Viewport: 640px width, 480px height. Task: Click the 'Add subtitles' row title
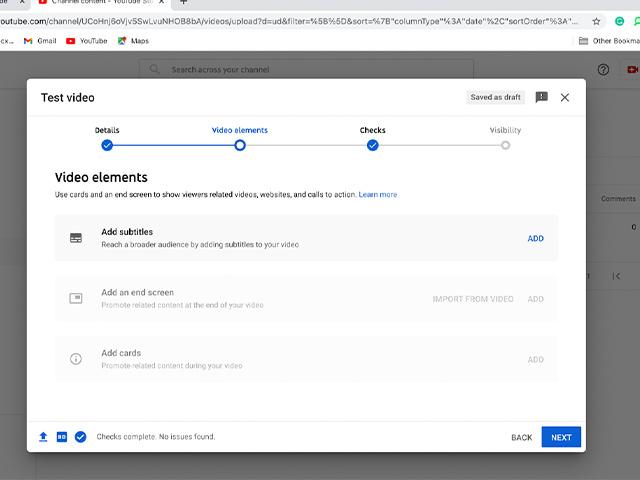127,232
